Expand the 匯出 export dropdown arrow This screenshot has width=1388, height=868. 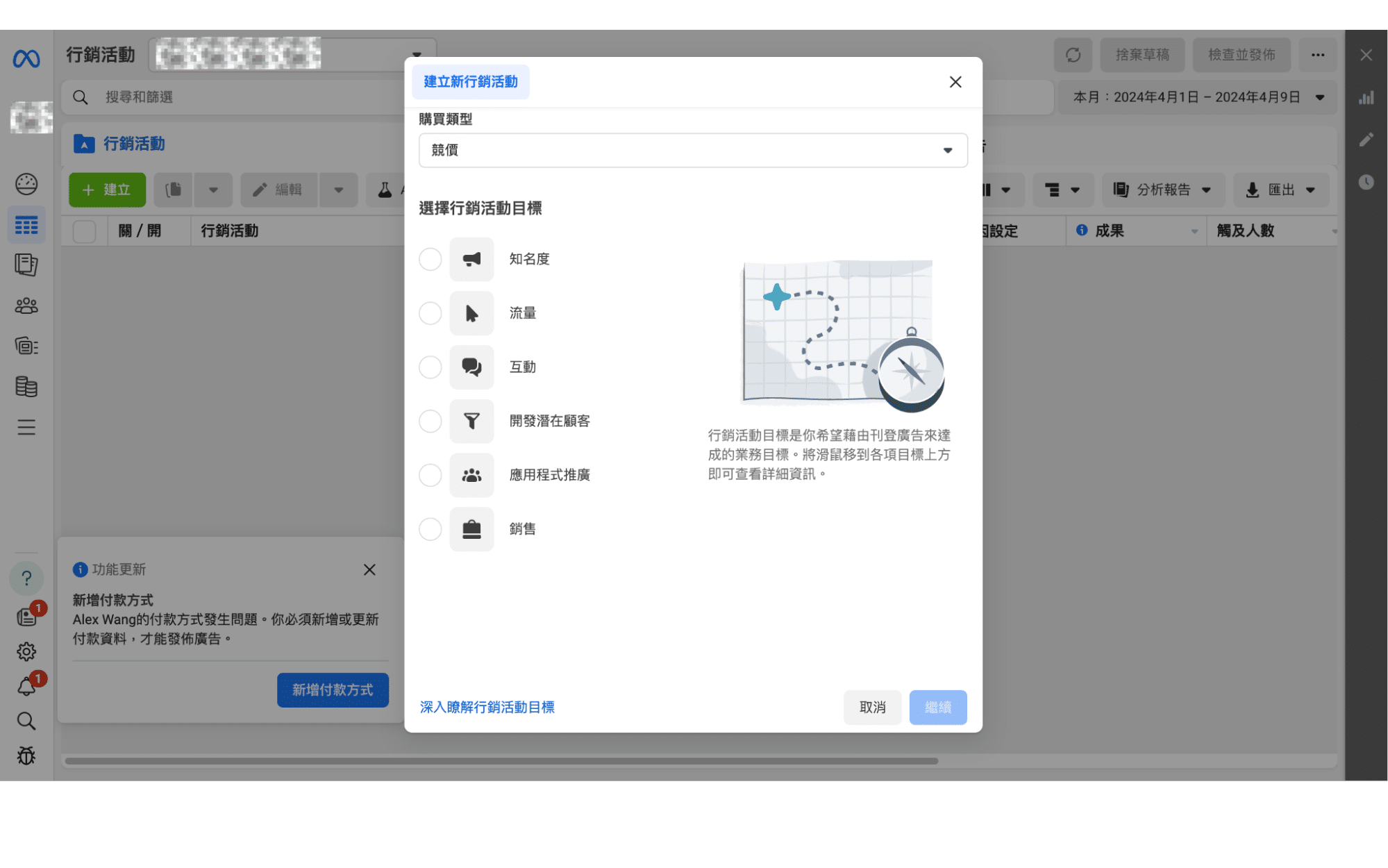[x=1310, y=190]
